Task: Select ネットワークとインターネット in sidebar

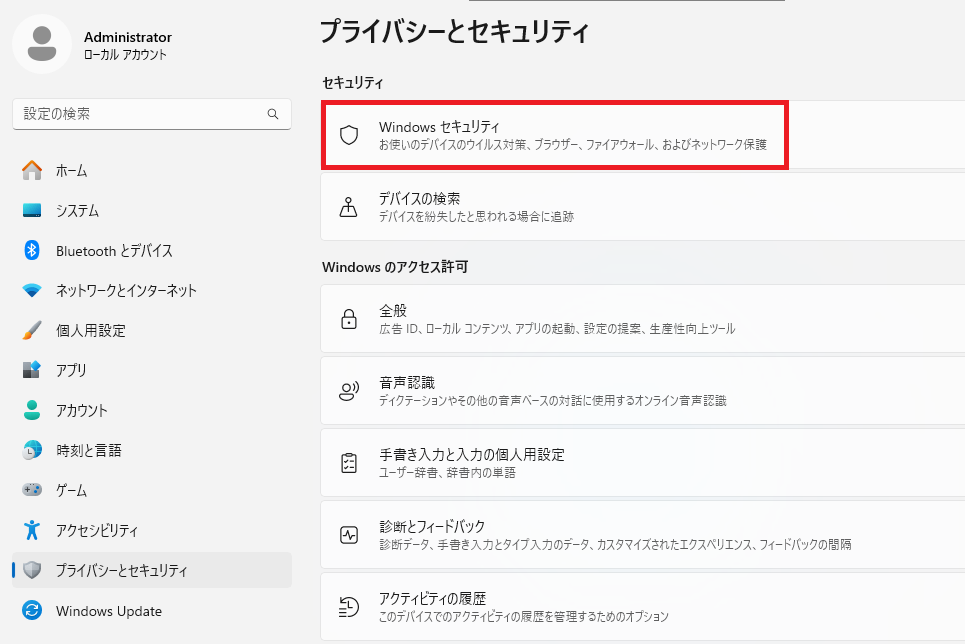Action: pos(126,291)
